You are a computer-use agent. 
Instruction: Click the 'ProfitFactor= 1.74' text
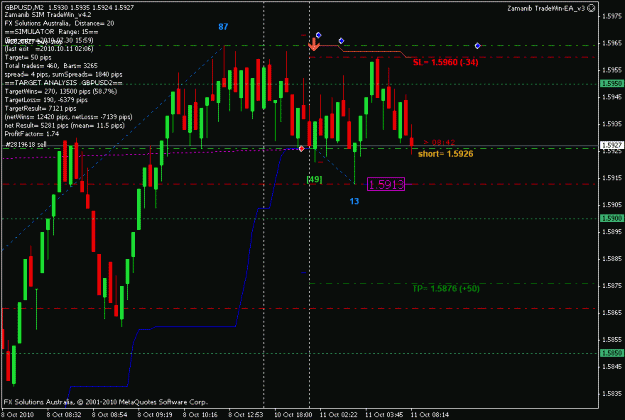pyautogui.click(x=31, y=134)
